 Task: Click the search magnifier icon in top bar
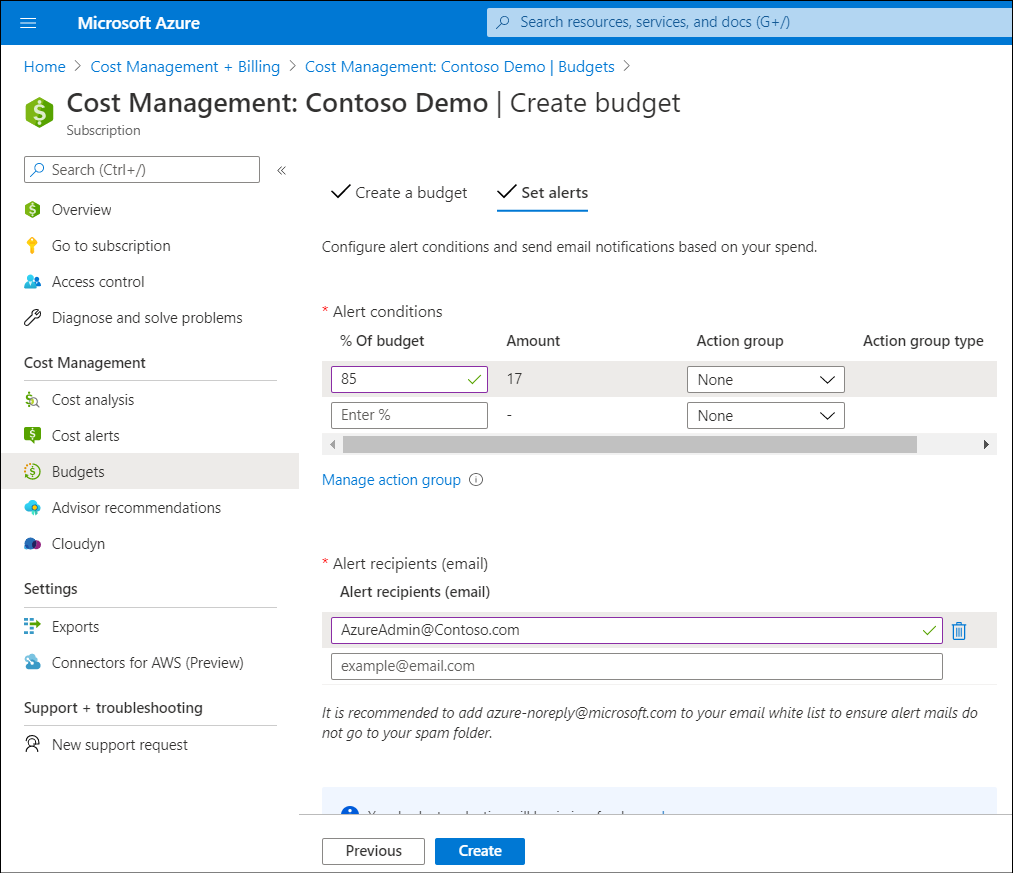coord(503,23)
